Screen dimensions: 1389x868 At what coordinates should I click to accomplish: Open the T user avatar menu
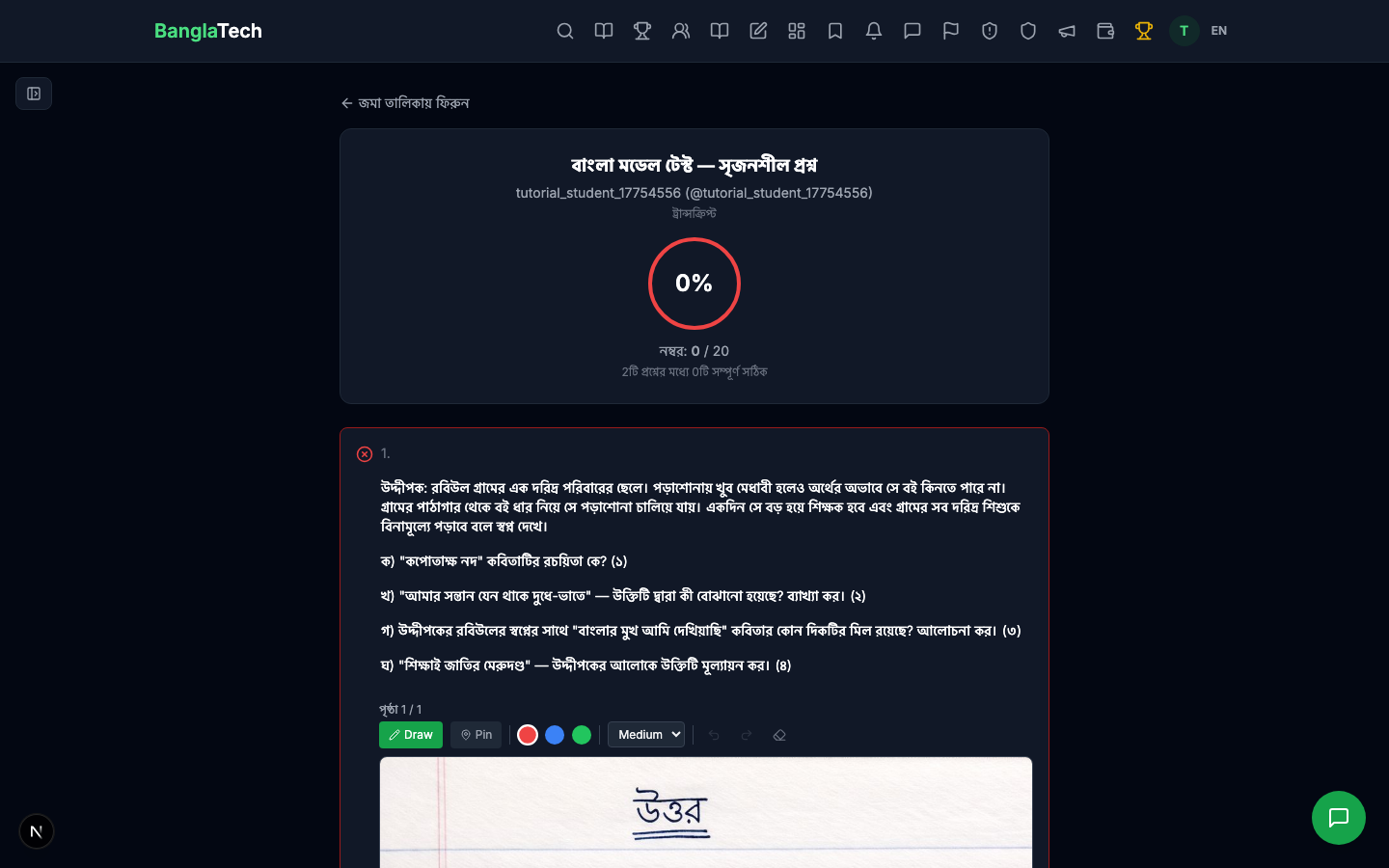click(1185, 31)
